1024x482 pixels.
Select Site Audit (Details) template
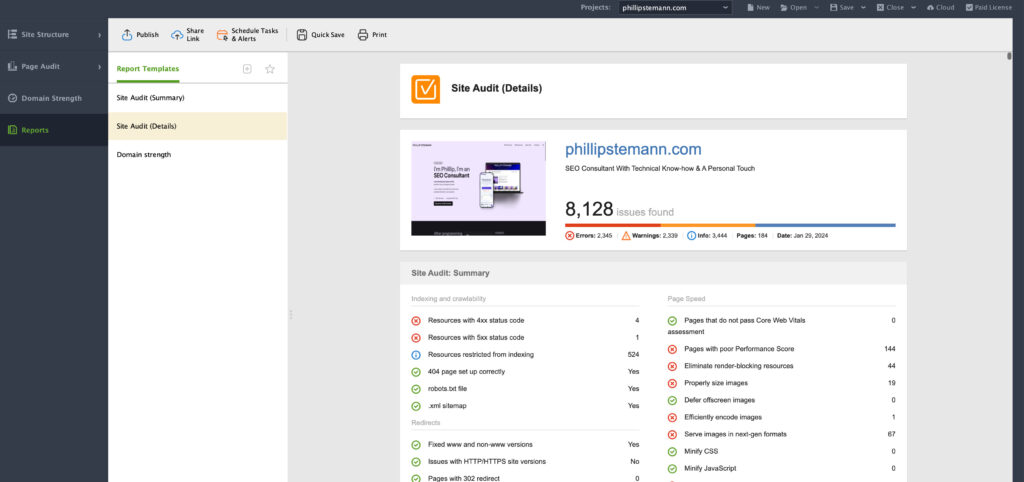pyautogui.click(x=198, y=126)
